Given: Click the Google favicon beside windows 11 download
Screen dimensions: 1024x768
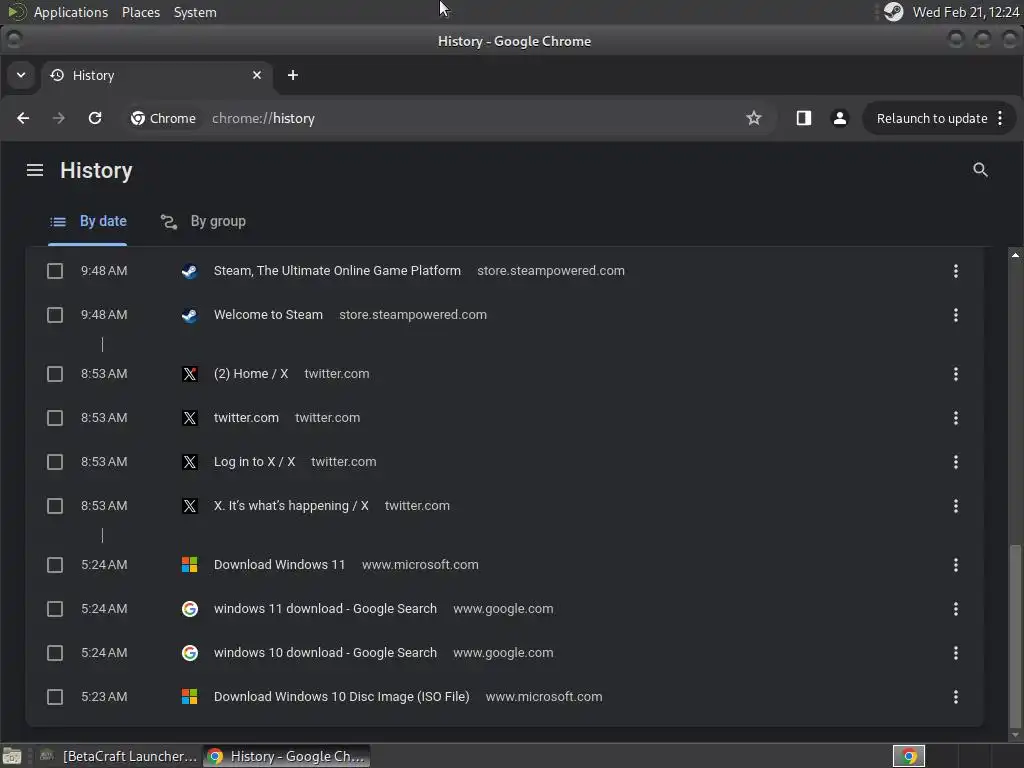Looking at the screenshot, I should pos(189,609).
